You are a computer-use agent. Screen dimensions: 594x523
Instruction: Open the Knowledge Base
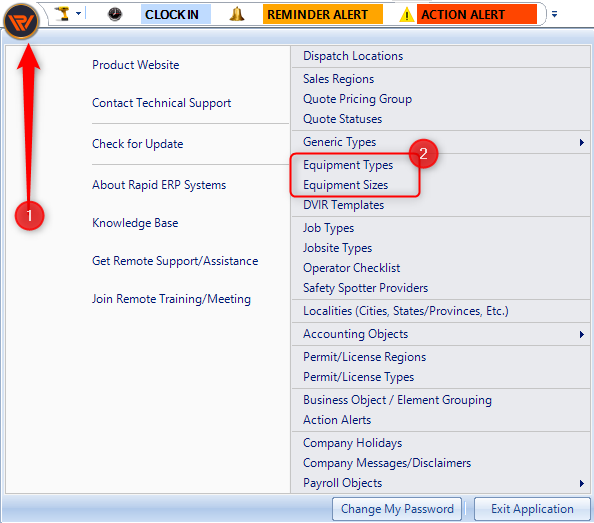click(135, 223)
